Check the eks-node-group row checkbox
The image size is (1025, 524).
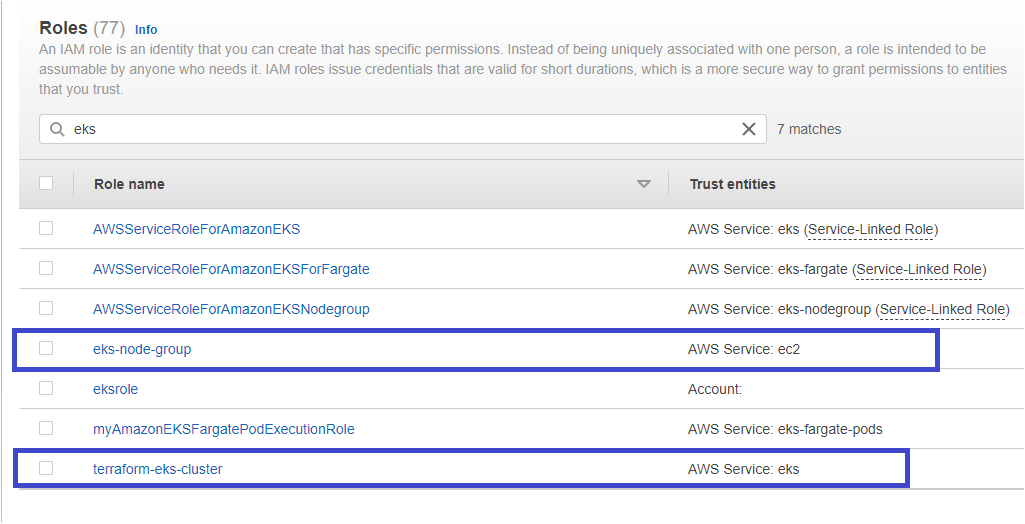[x=46, y=348]
